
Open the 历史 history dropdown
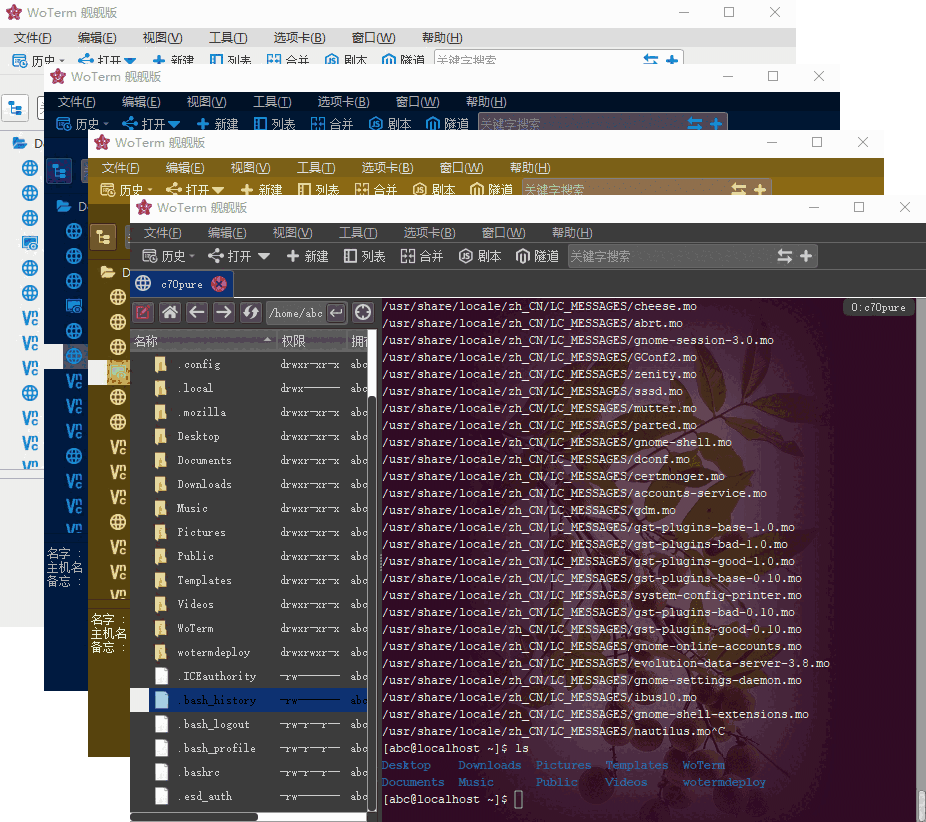(x=168, y=255)
